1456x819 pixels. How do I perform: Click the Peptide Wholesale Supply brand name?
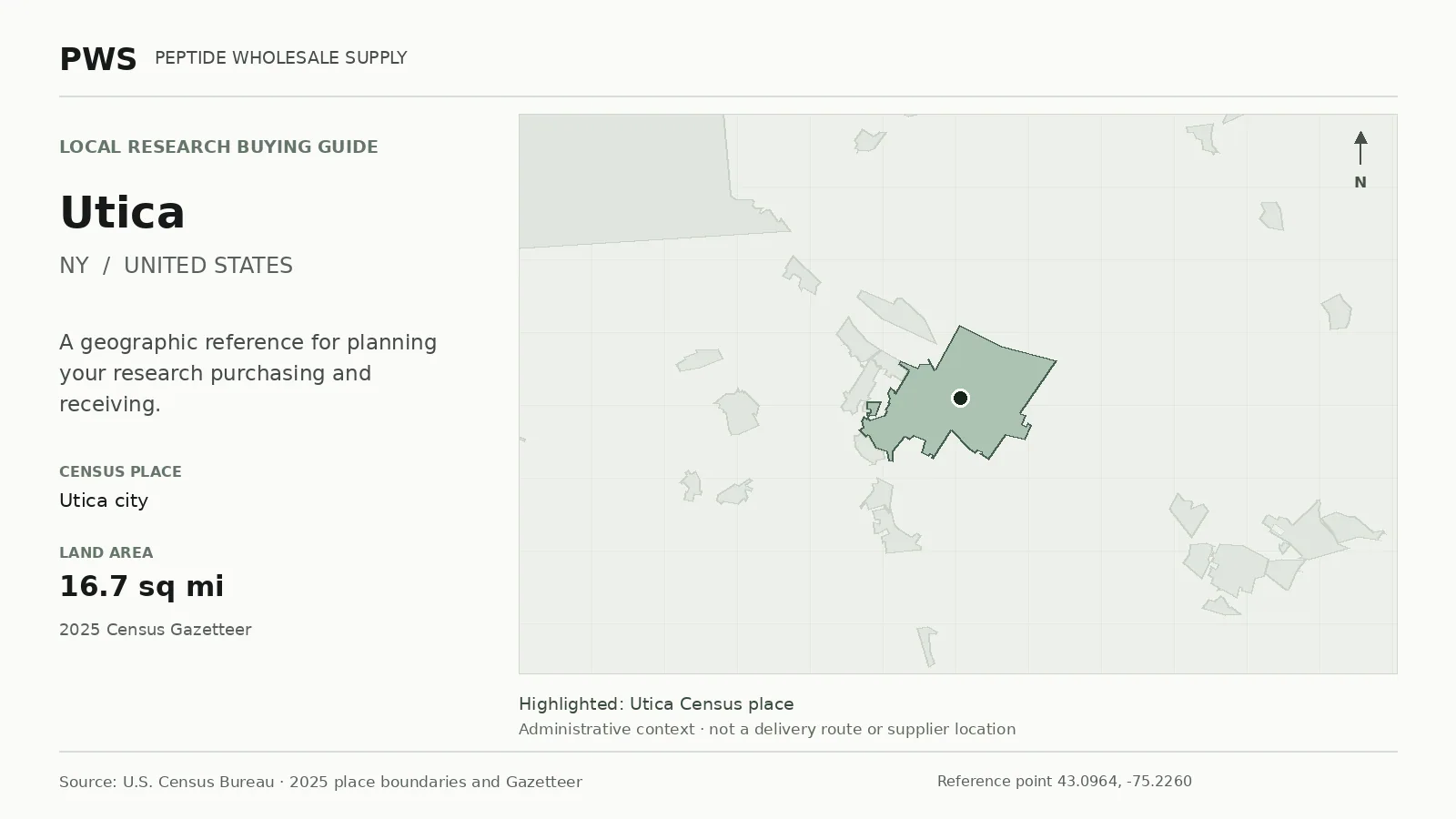tap(280, 57)
